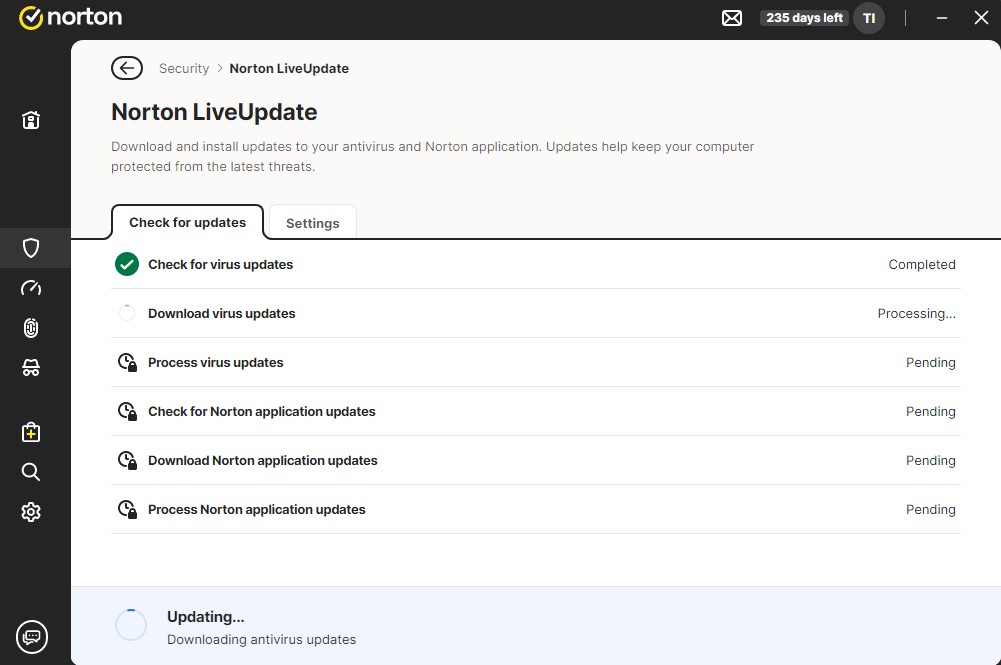
Task: Select the Check for updates tab
Action: pos(187,222)
